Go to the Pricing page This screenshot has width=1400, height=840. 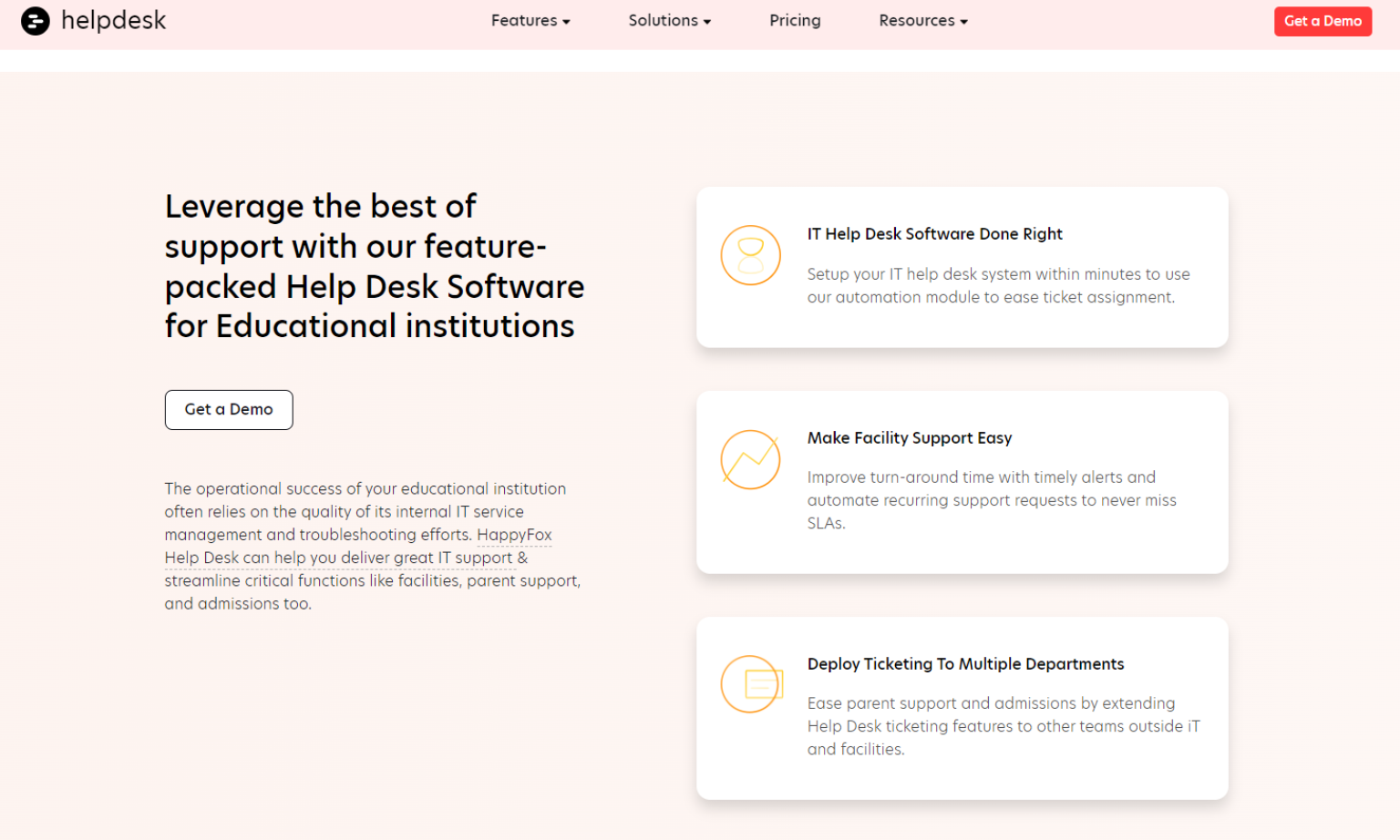pos(795,21)
